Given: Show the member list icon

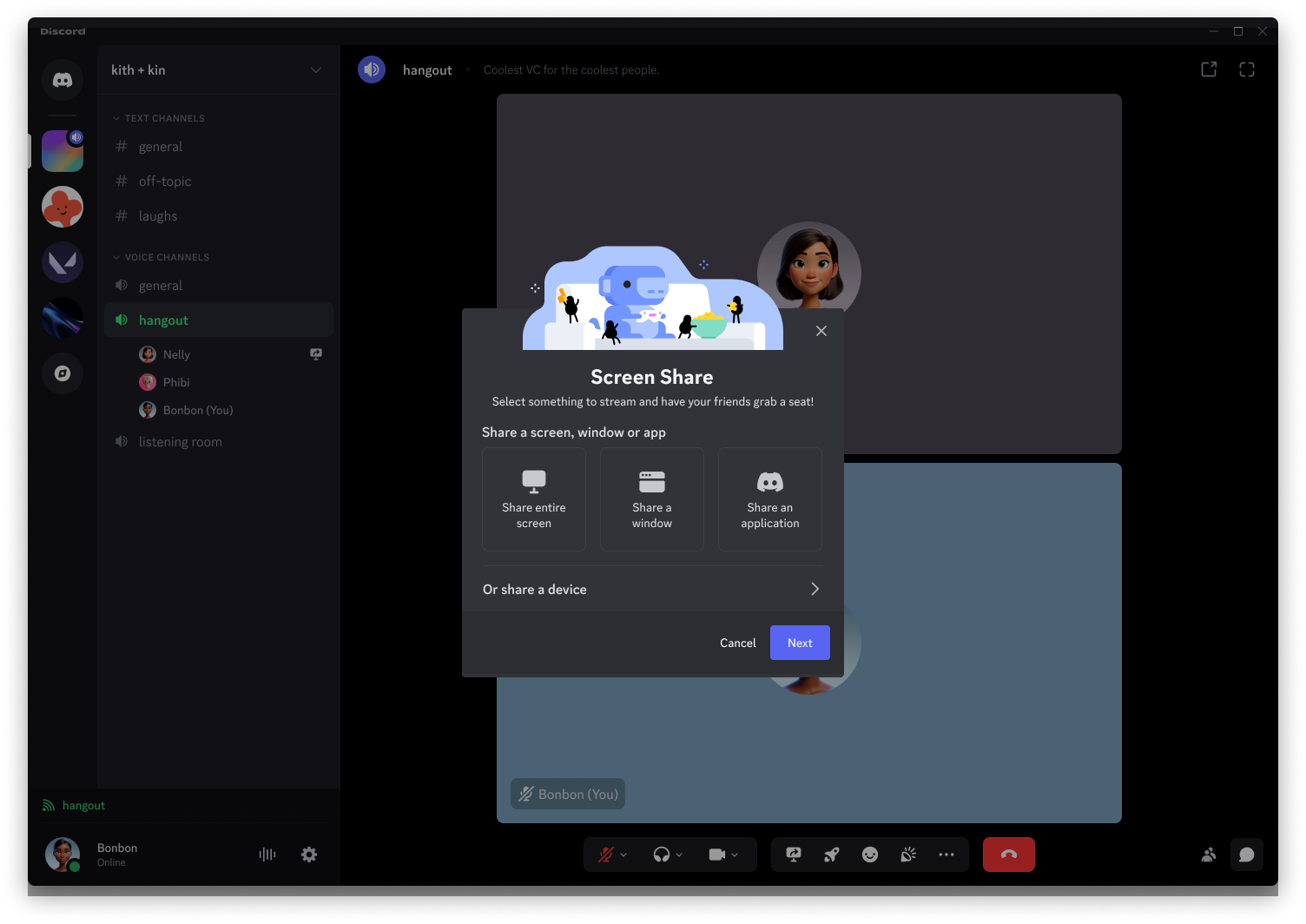Looking at the screenshot, I should [x=1209, y=855].
